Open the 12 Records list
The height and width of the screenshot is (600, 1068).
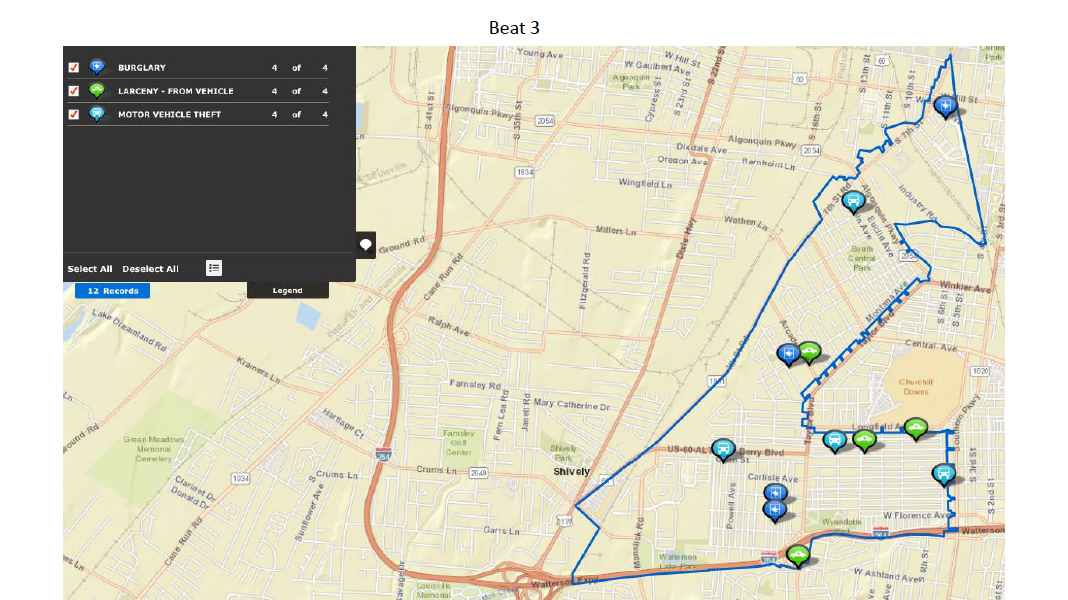pyautogui.click(x=112, y=291)
